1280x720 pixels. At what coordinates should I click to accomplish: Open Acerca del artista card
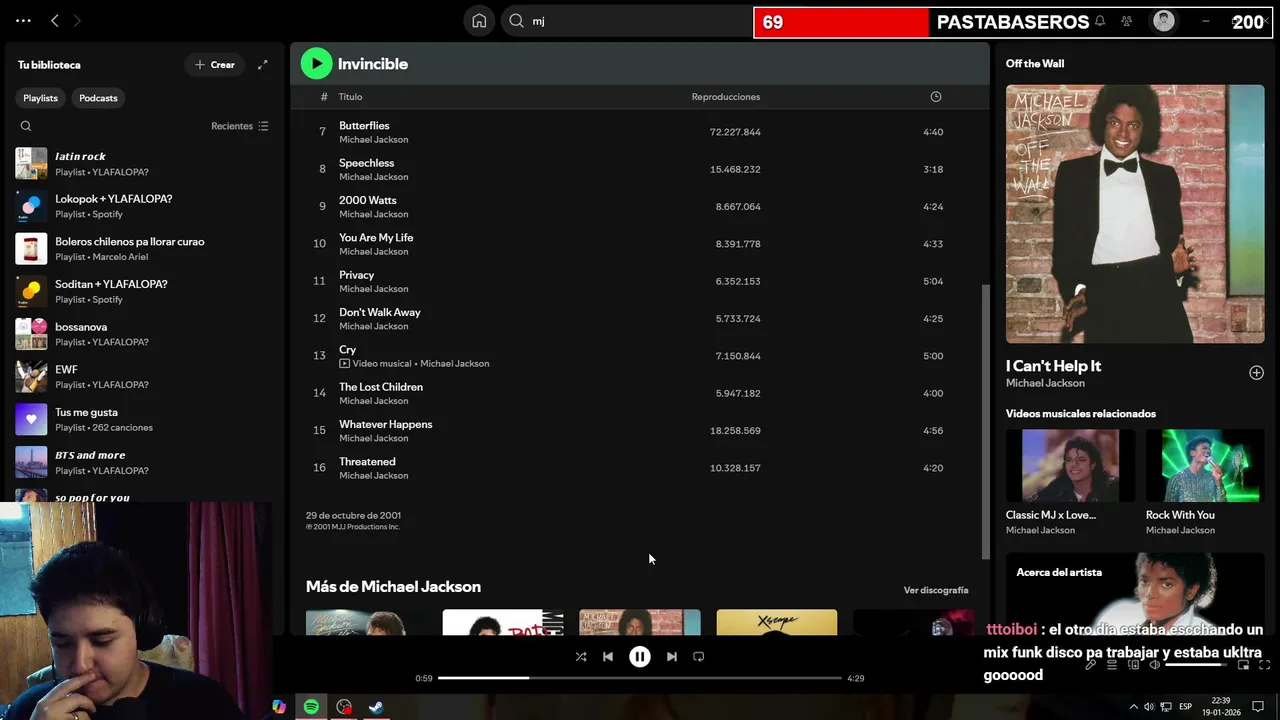pos(1135,594)
